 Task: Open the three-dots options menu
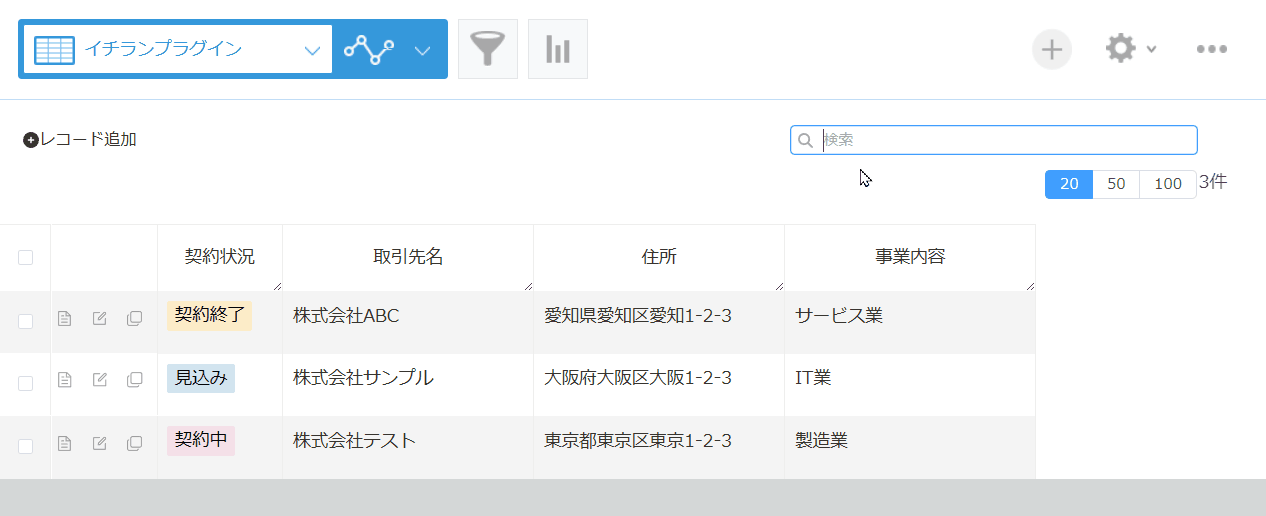pos(1211,49)
